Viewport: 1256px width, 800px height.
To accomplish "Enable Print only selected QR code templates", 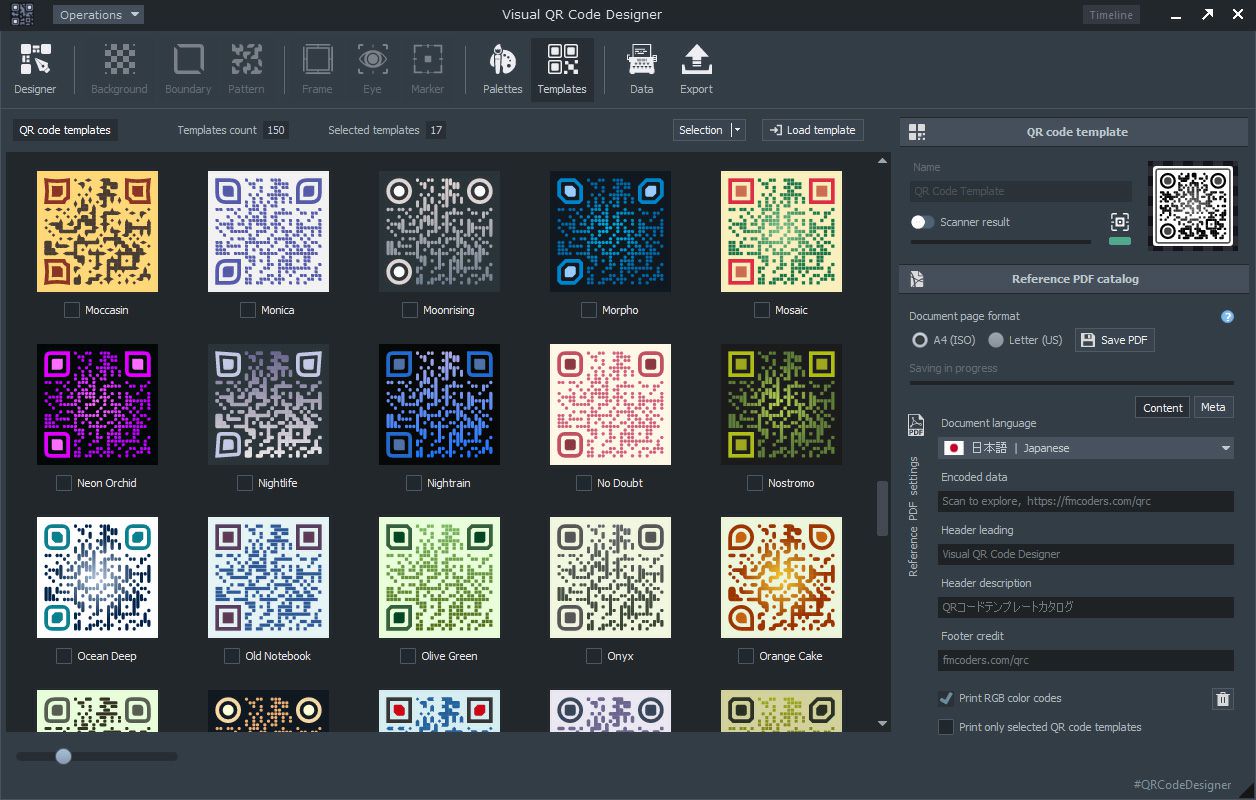I will tap(946, 727).
